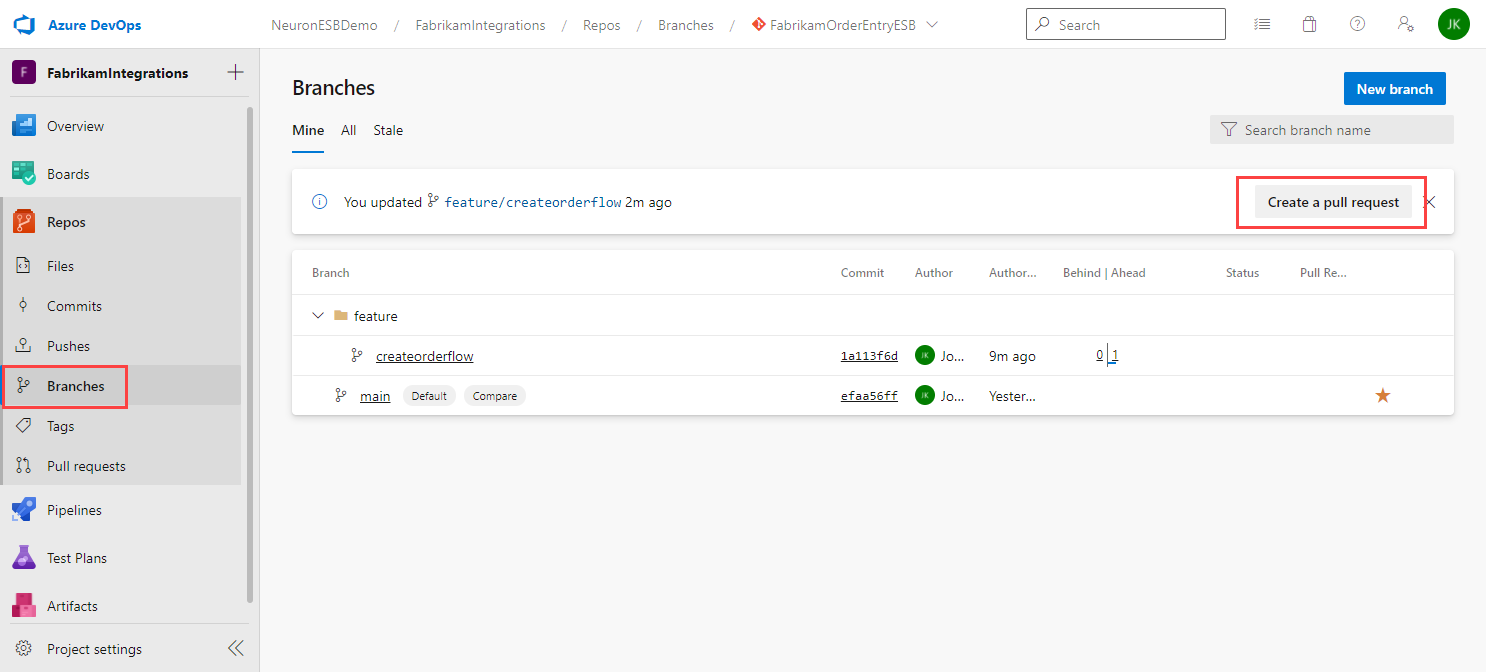
Task: Open Pull requests in the sidebar
Action: point(120,466)
